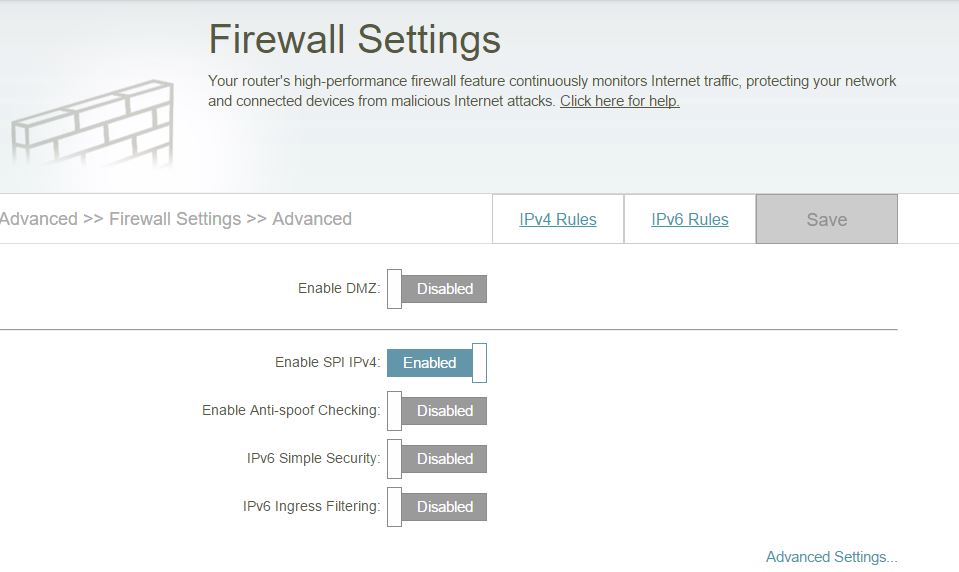
Task: Click the leading 'Advanced' breadcrumb item
Action: coord(39,219)
